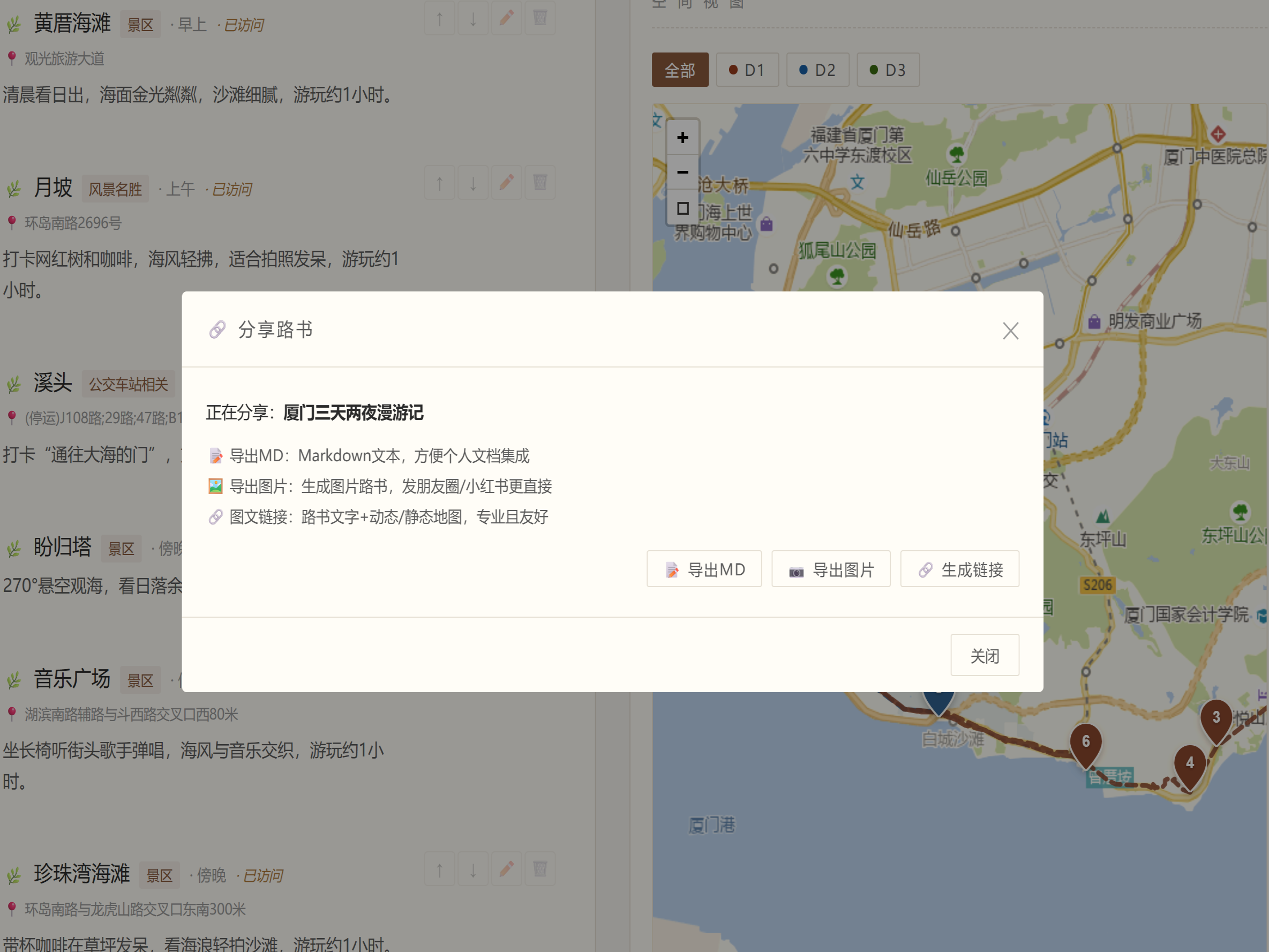Click the 明发商业广场 label on the map
This screenshot has width=1269, height=952.
[x=1154, y=321]
